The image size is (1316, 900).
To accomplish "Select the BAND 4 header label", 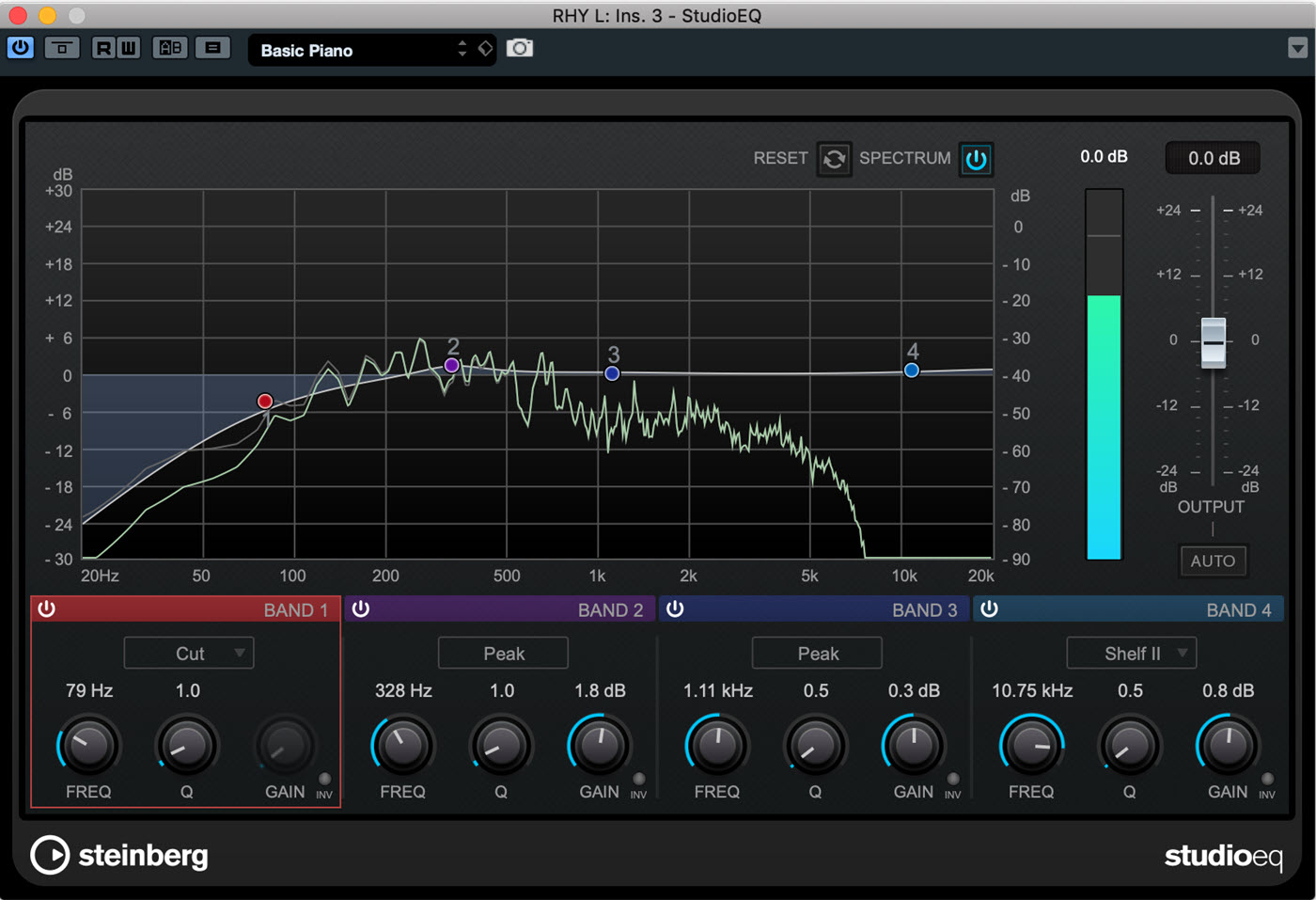I will [x=1239, y=610].
